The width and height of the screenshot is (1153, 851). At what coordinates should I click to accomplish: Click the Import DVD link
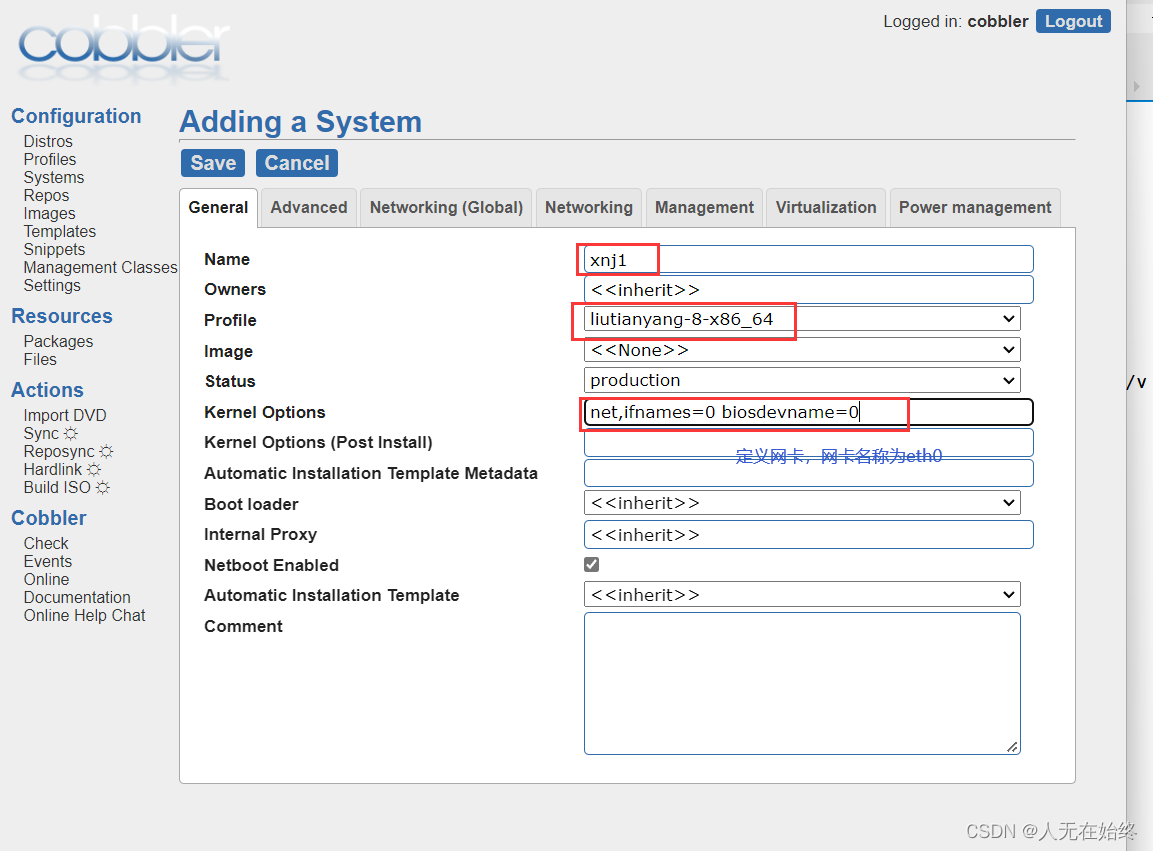(x=65, y=416)
